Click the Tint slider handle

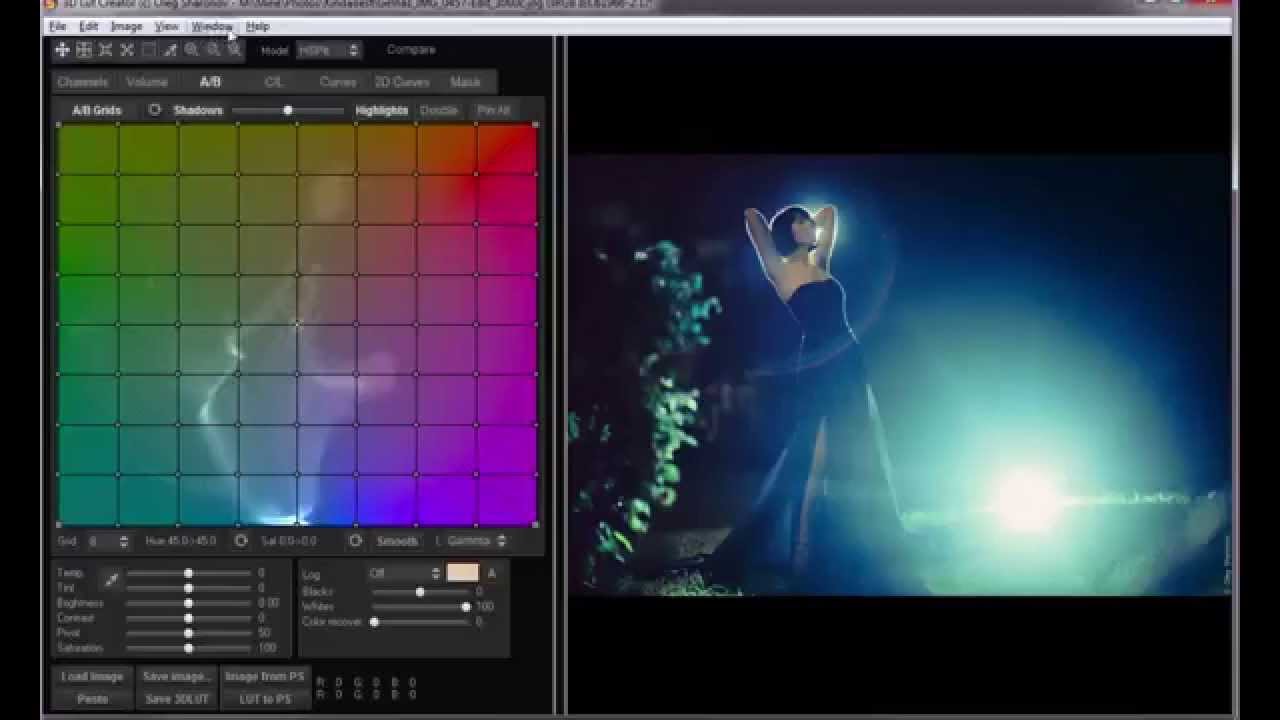click(x=188, y=588)
